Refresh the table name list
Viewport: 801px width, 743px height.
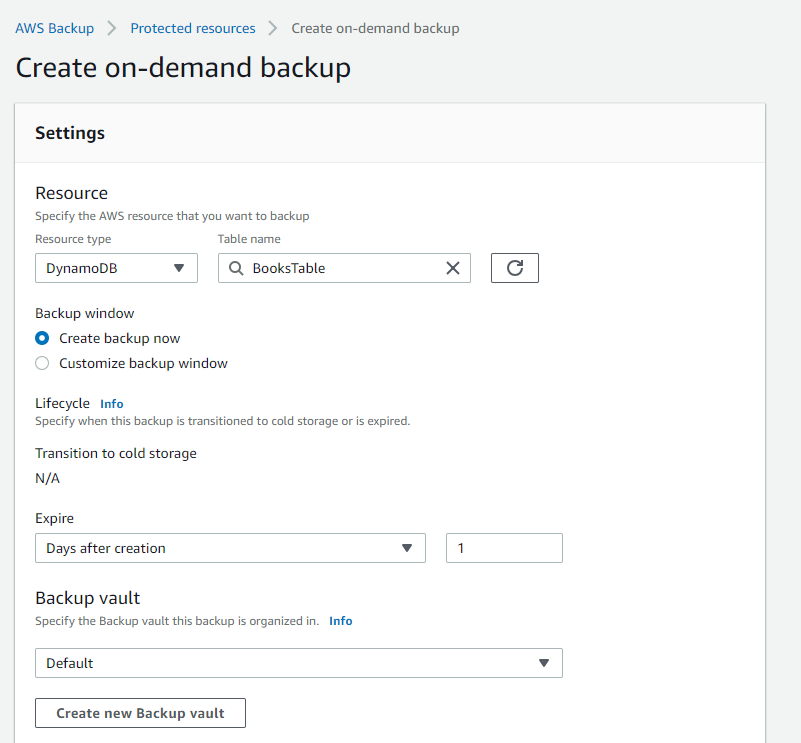[514, 267]
